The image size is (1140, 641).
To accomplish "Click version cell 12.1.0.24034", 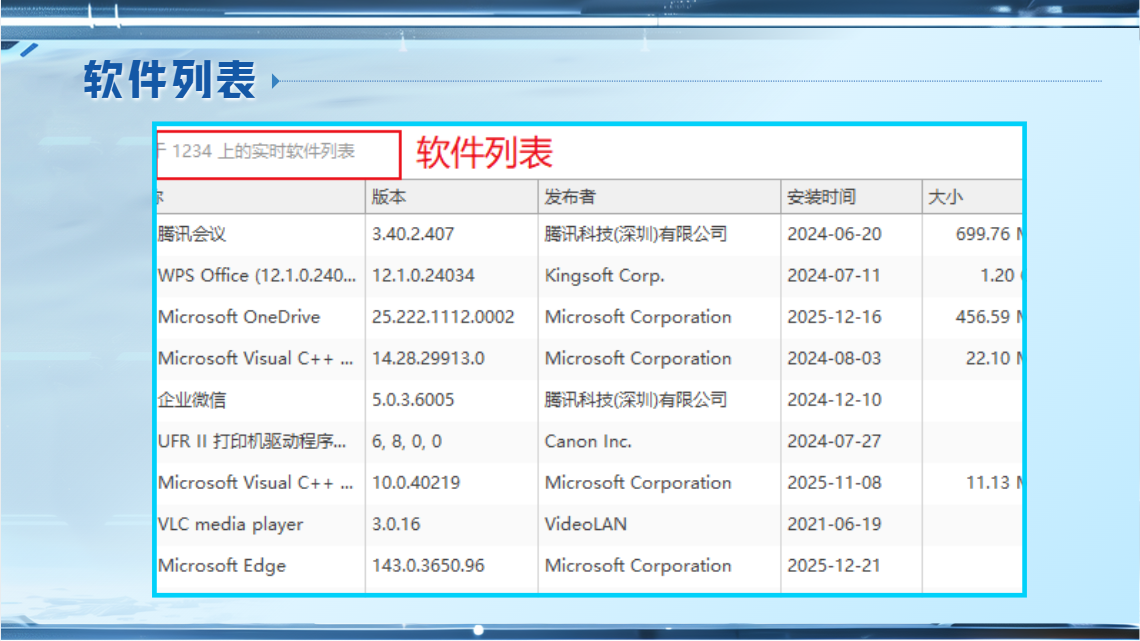I will click(423, 275).
